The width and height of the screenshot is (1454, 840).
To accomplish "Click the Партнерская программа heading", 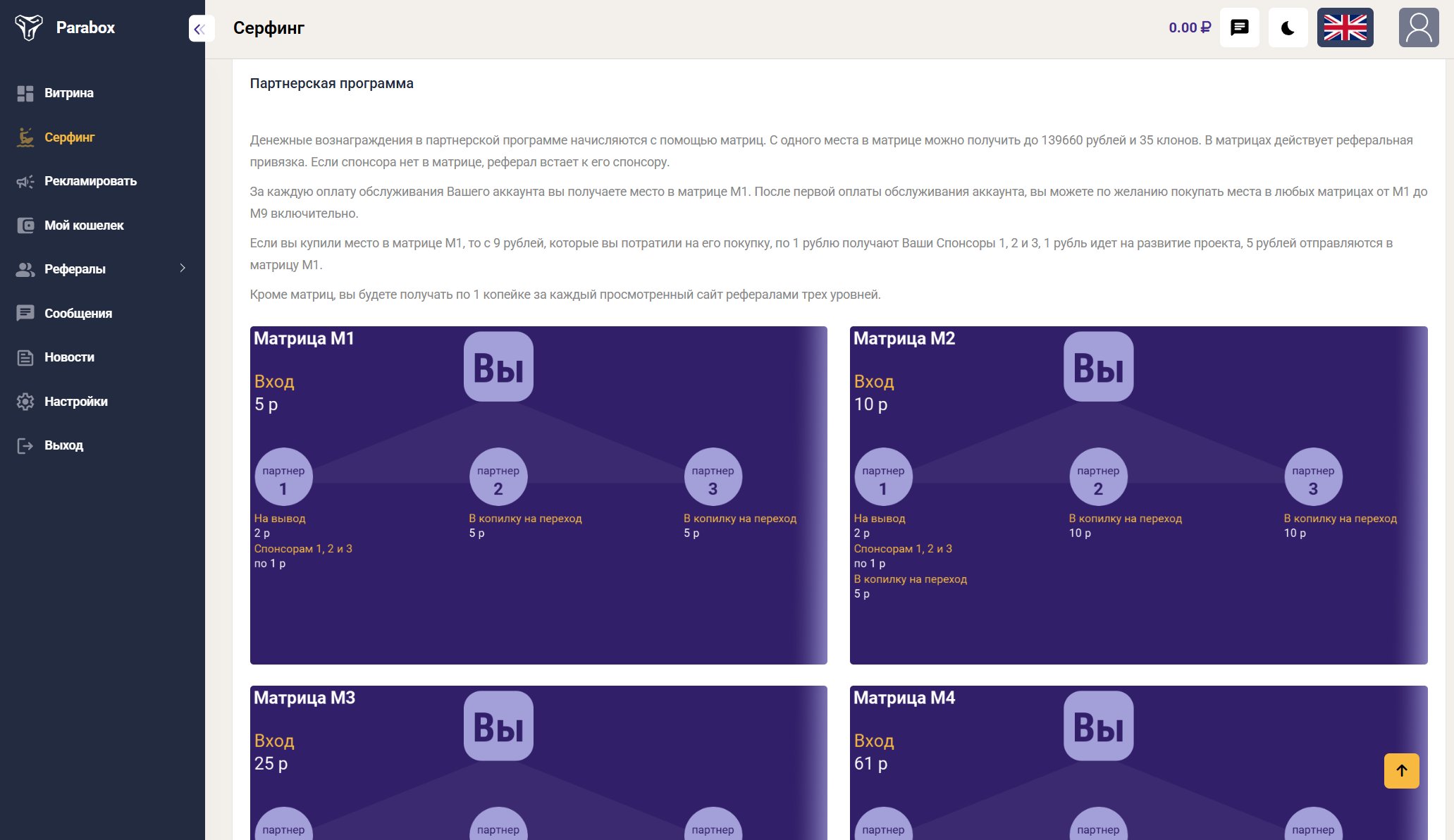I will tap(332, 83).
